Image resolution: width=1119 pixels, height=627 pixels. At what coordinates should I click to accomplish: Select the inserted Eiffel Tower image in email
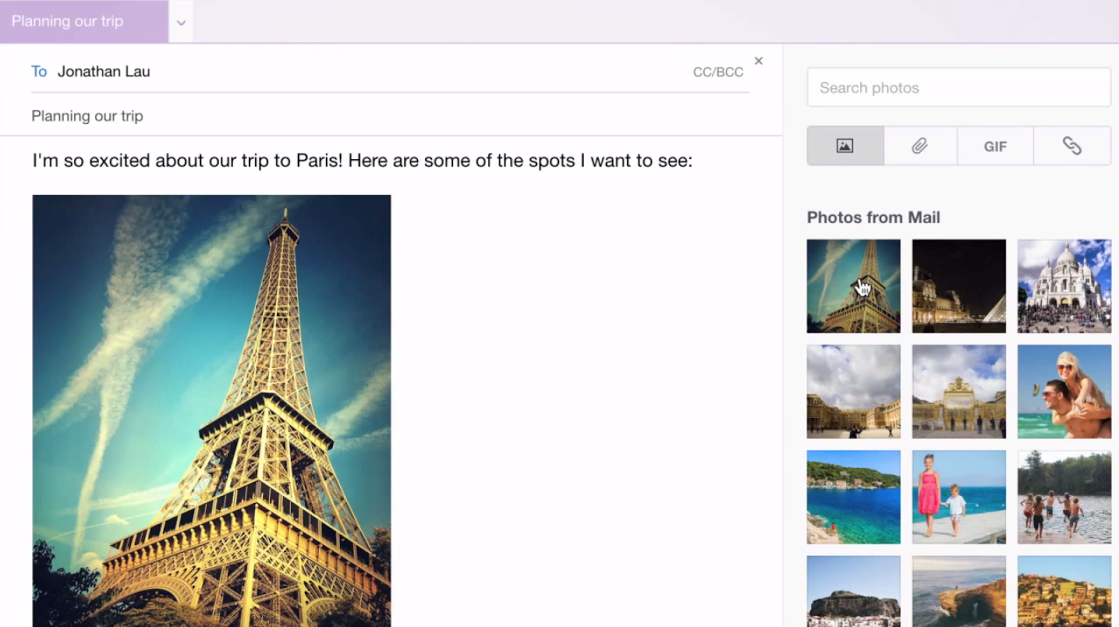(211, 410)
